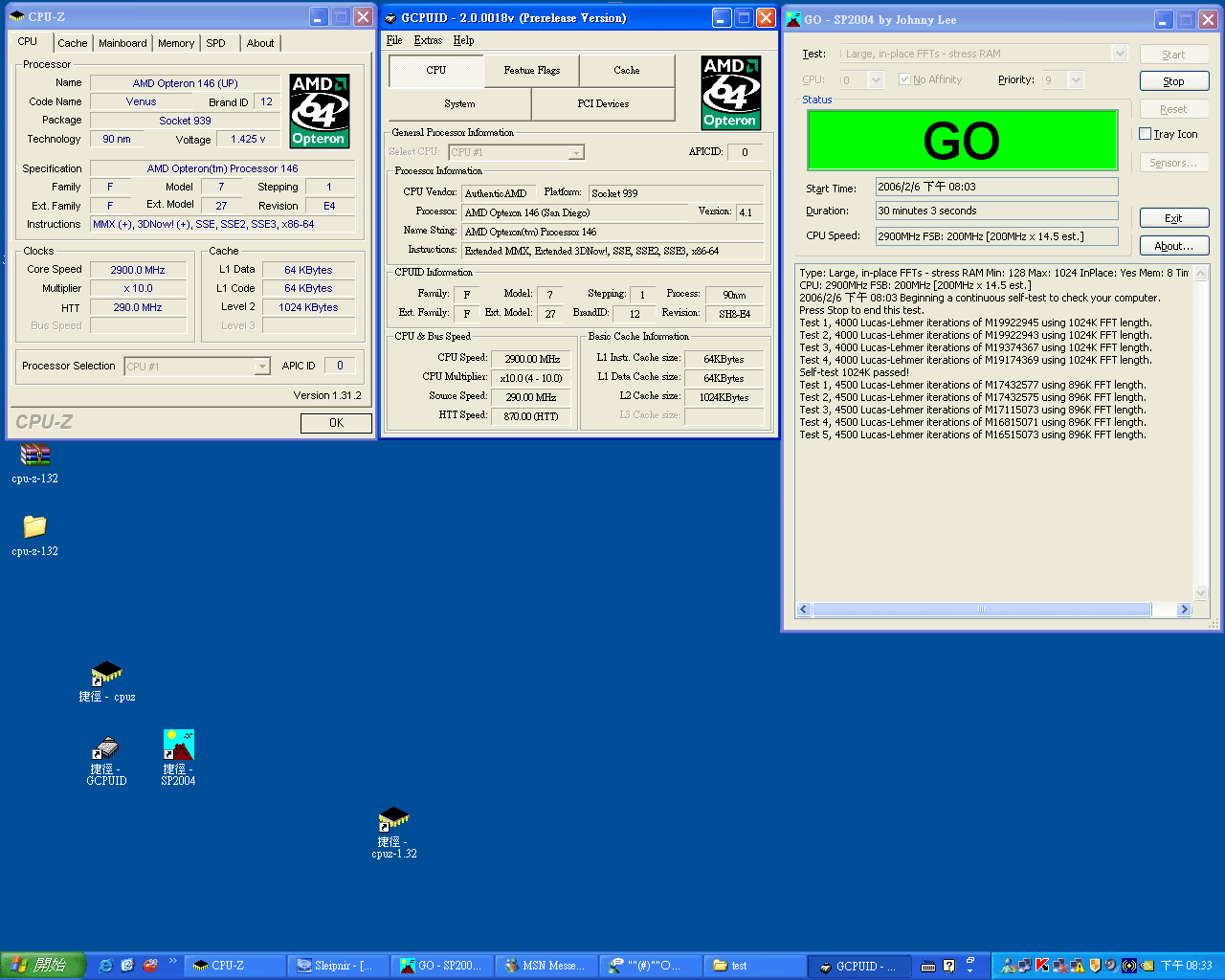
Task: Click the system tray clock
Action: point(1187,966)
